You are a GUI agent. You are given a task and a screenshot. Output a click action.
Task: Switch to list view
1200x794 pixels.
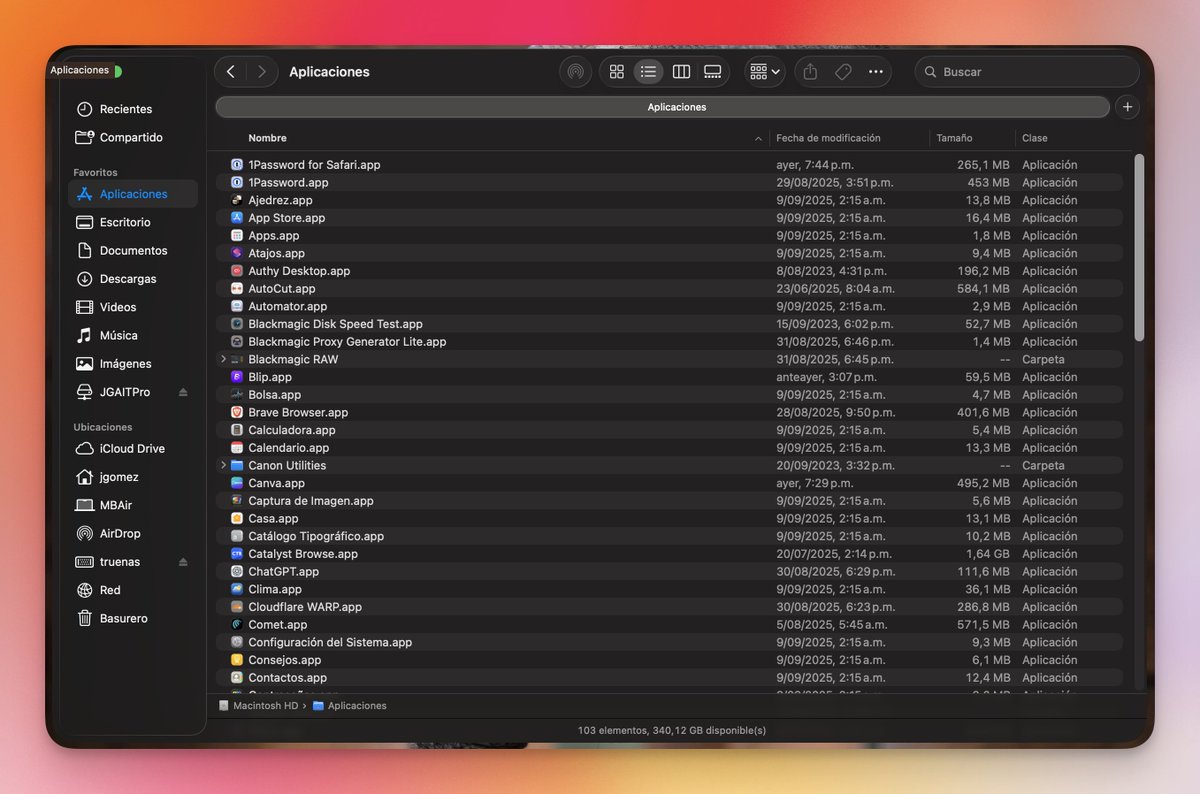click(649, 72)
